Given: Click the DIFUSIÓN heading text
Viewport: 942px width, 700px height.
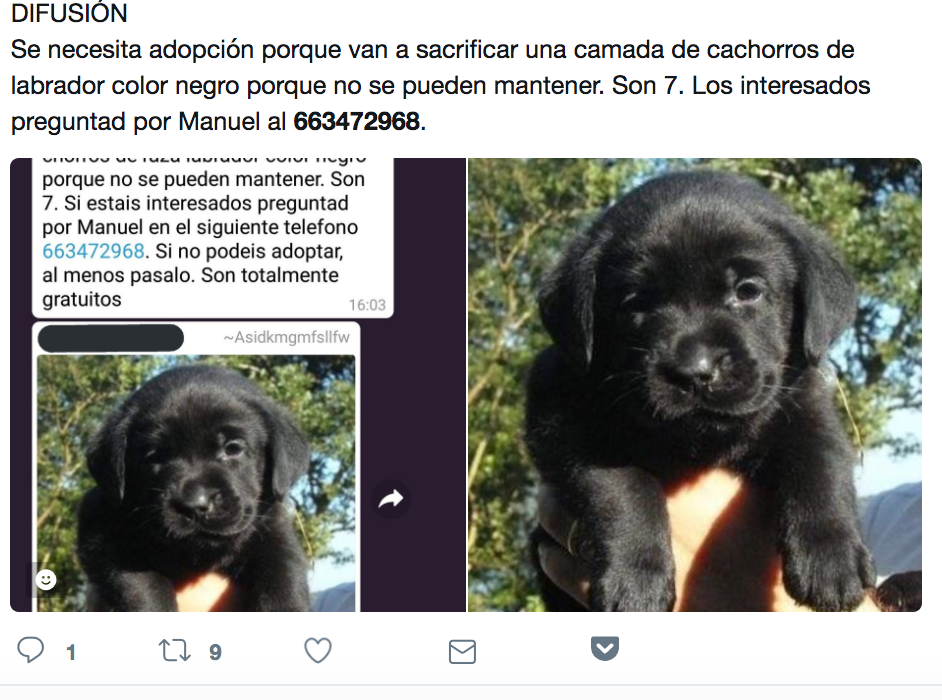Looking at the screenshot, I should tap(69, 13).
